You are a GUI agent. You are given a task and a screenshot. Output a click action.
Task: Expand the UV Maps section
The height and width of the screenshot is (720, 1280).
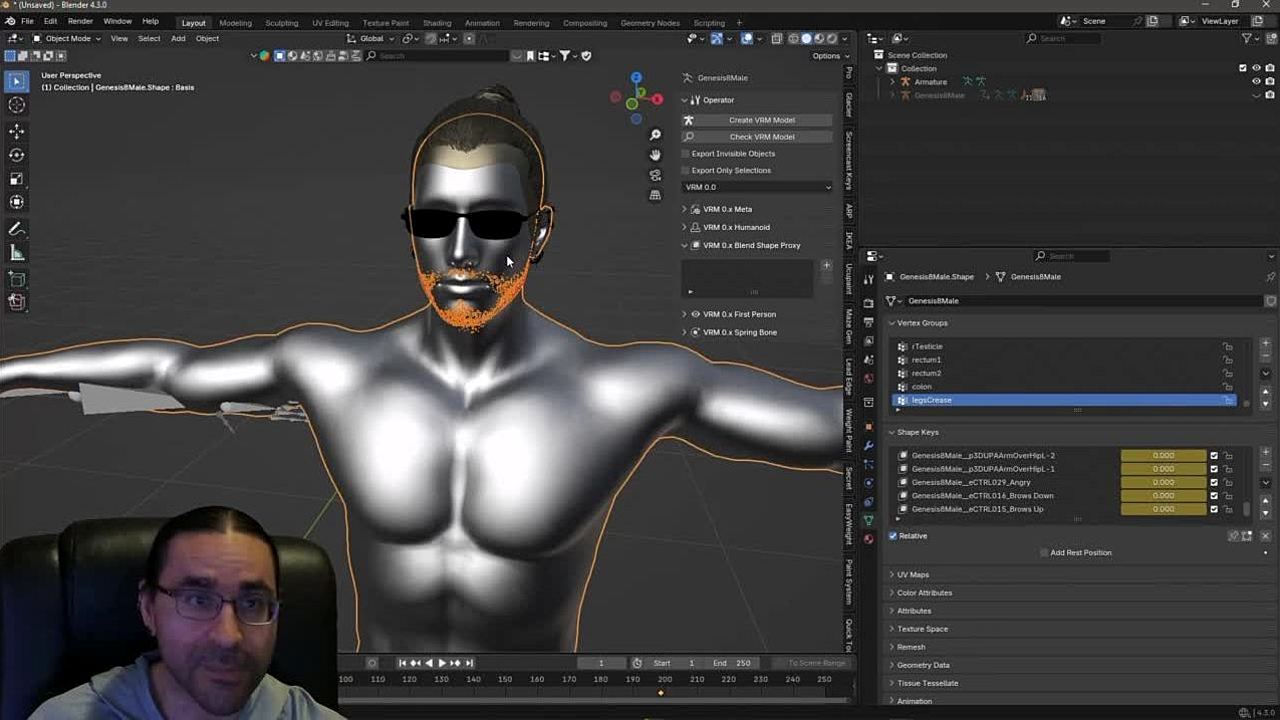click(912, 575)
